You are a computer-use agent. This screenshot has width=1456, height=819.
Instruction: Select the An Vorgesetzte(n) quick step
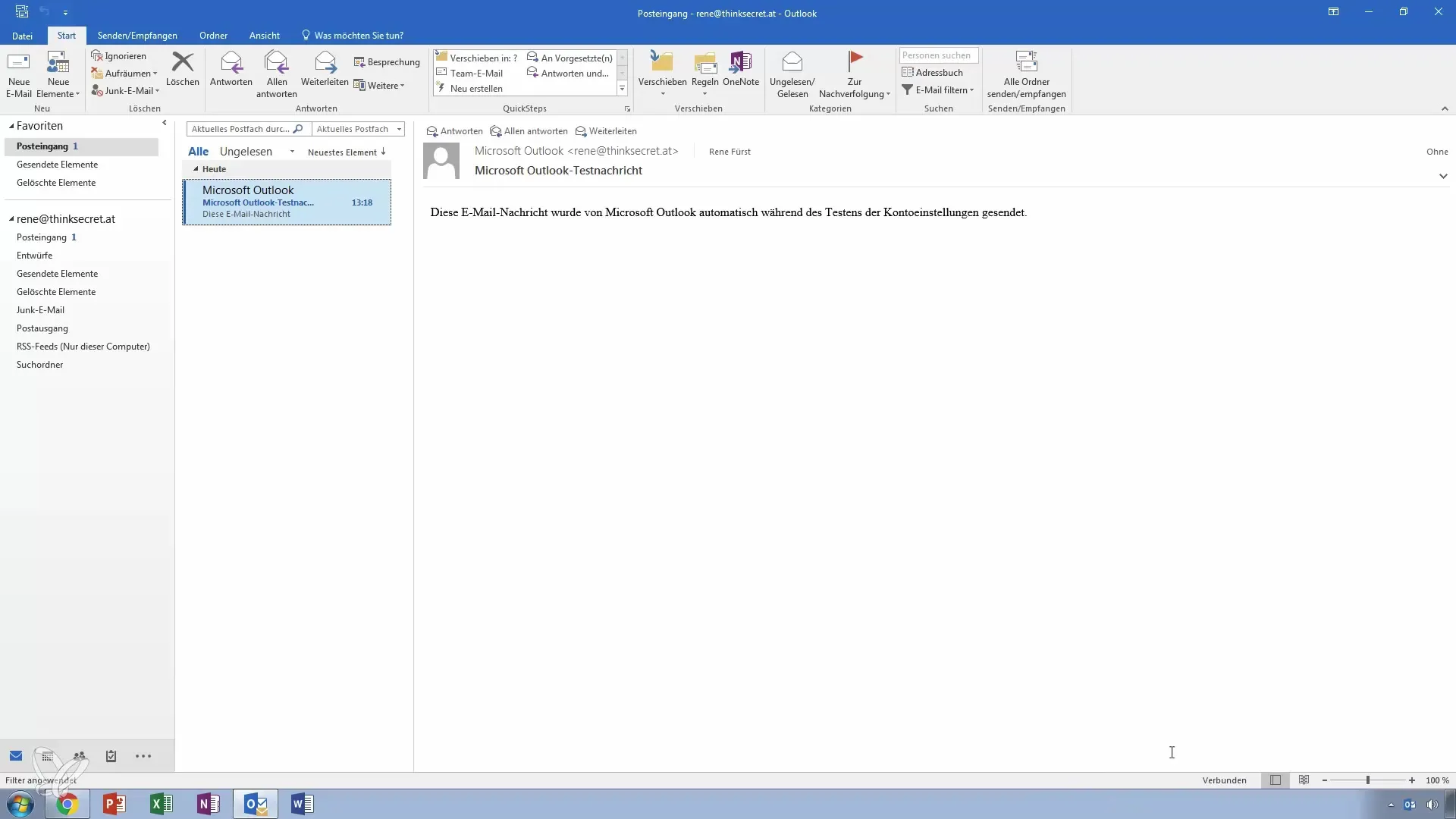click(x=570, y=58)
